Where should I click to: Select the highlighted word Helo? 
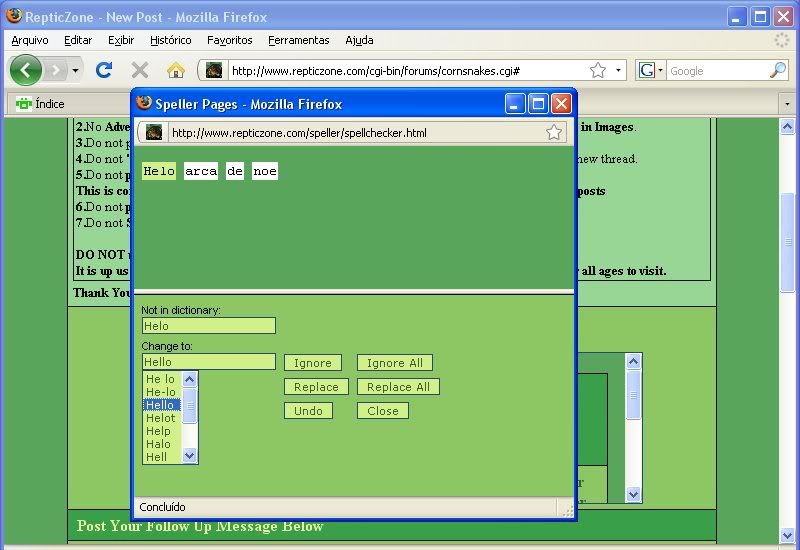click(x=159, y=171)
